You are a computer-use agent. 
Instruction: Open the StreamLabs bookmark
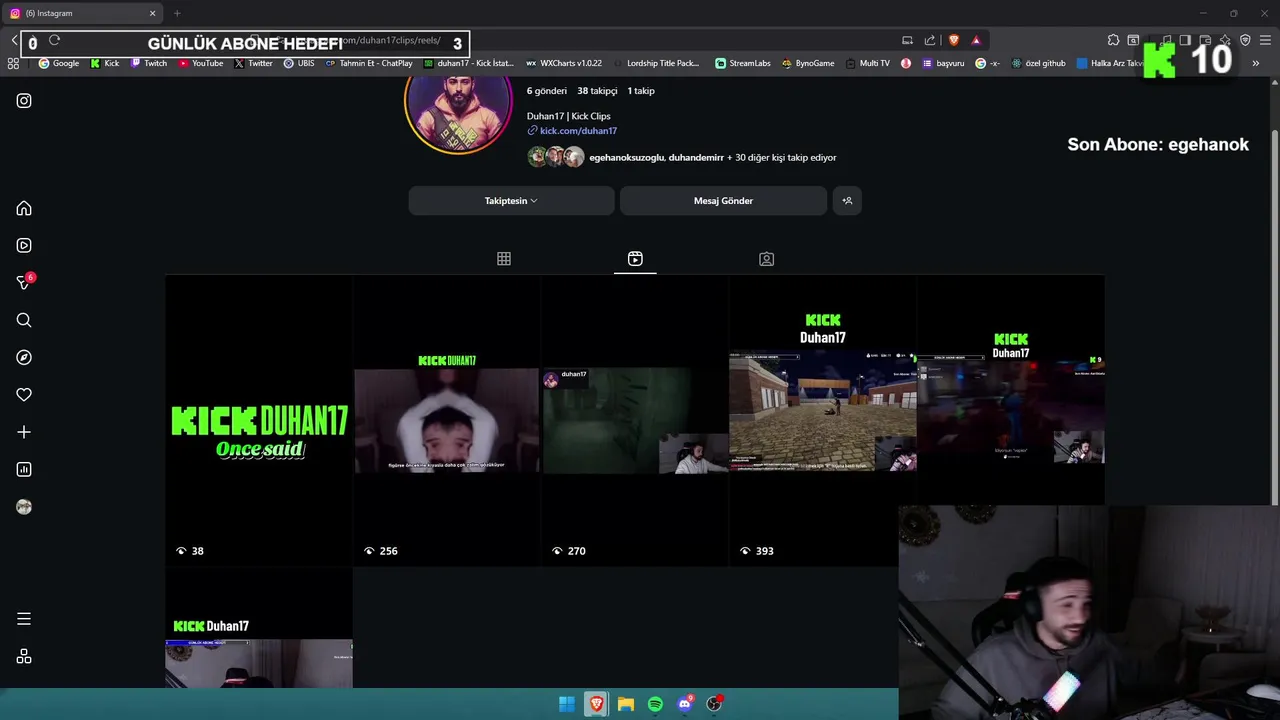pos(743,63)
